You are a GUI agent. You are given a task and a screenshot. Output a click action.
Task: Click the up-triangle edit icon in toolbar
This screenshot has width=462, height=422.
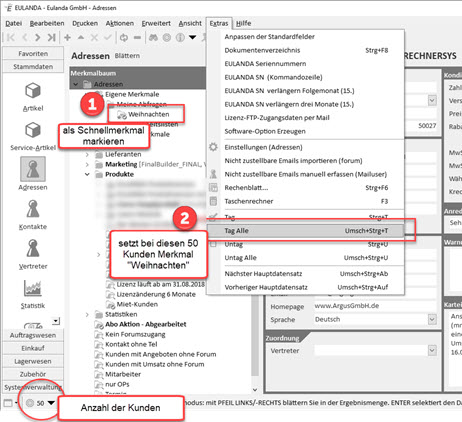point(81,37)
